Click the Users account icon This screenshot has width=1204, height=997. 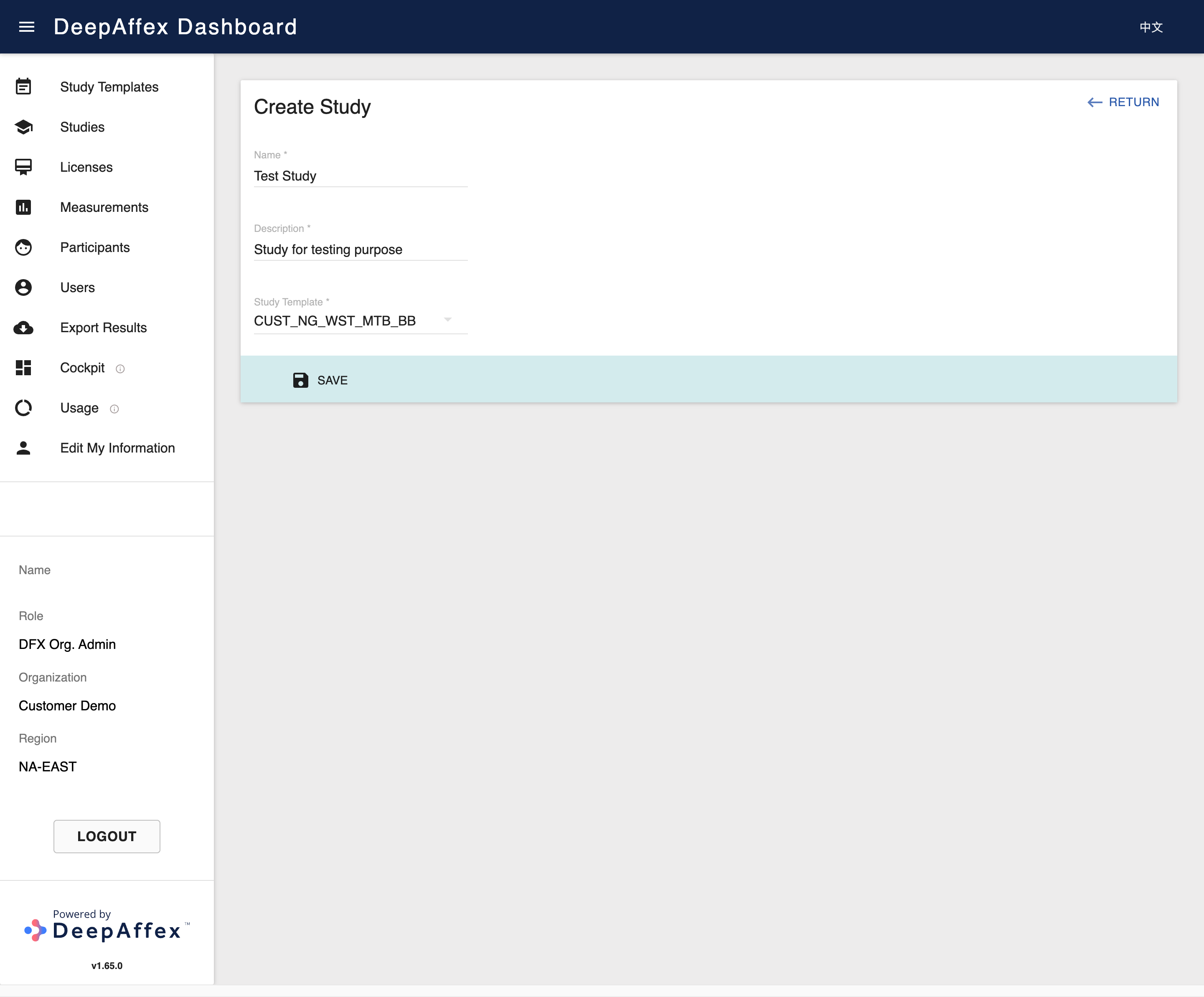pyautogui.click(x=23, y=287)
